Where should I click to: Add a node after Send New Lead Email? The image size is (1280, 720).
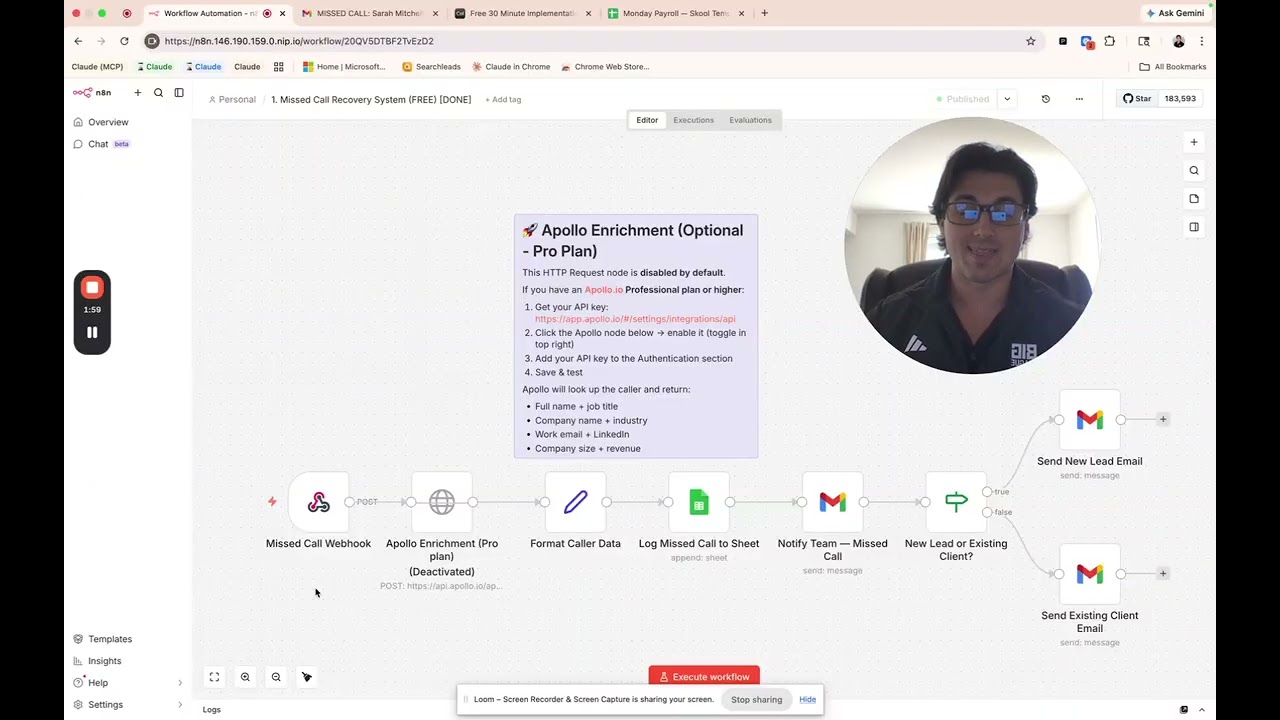[1163, 420]
